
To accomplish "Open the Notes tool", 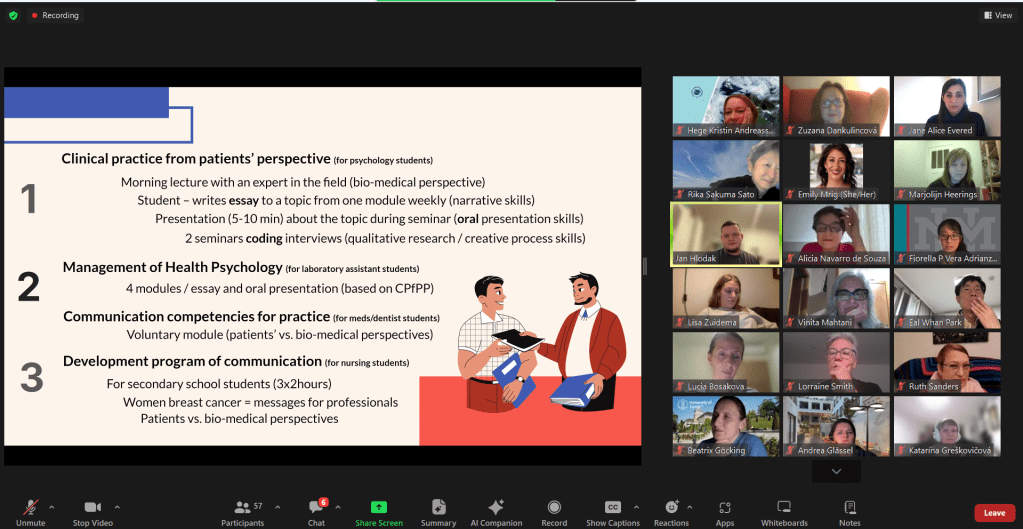I will [x=850, y=508].
